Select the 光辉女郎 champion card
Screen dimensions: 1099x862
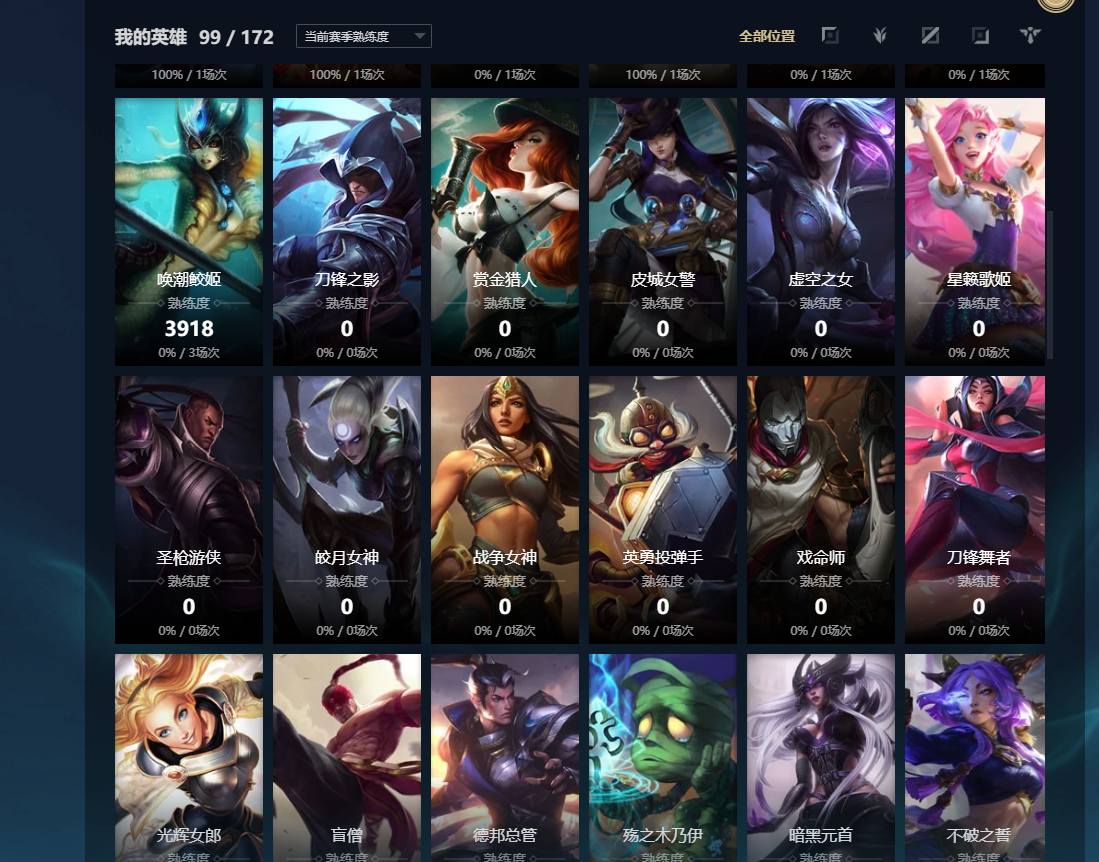point(189,758)
